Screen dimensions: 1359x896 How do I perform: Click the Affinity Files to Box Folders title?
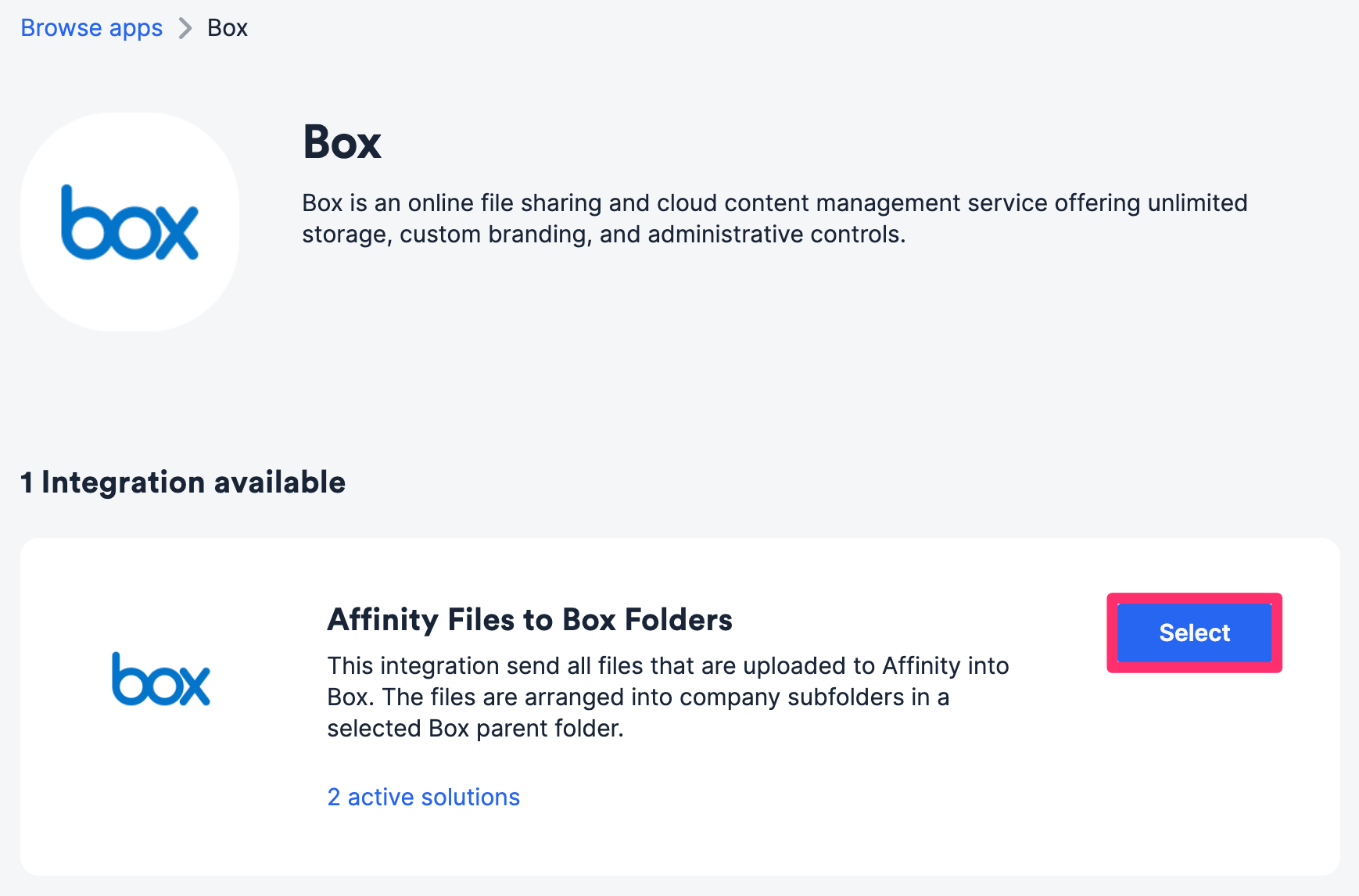click(x=530, y=619)
